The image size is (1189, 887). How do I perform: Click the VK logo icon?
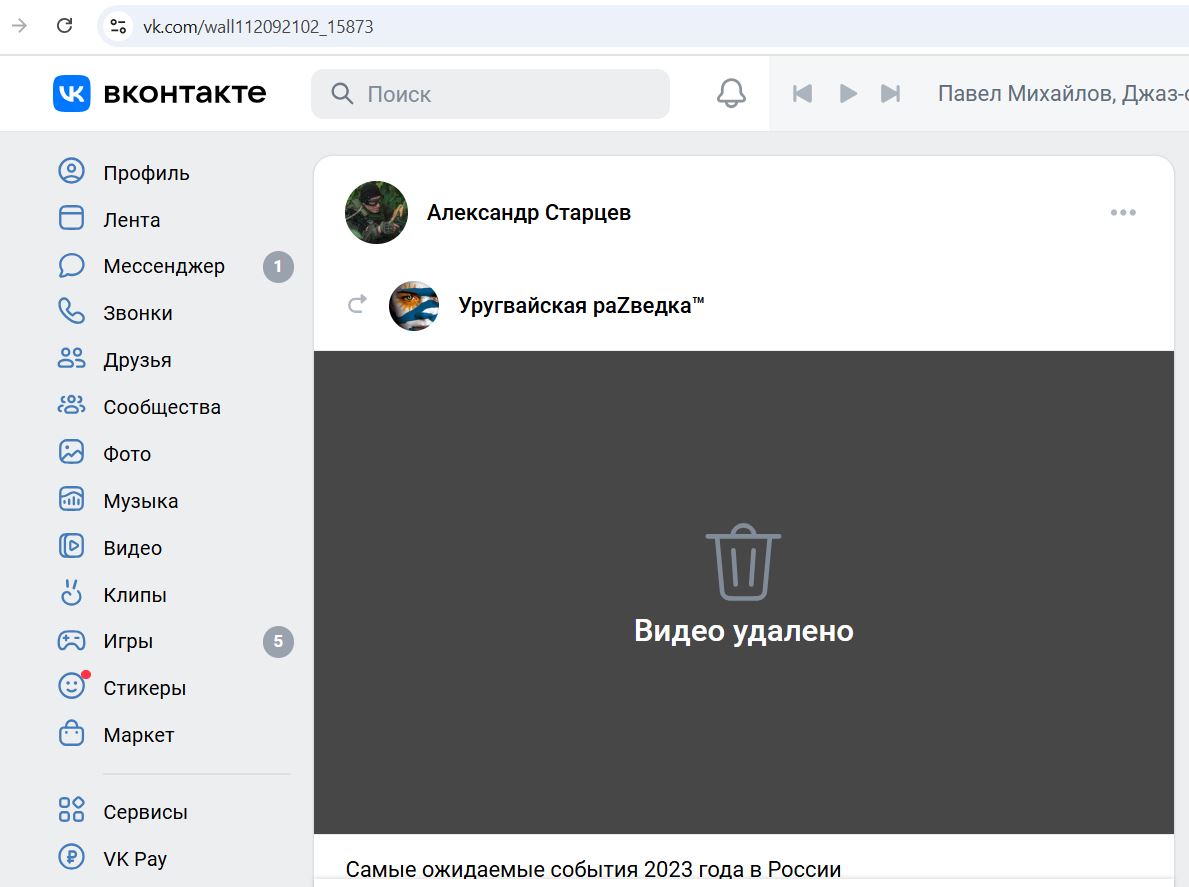(71, 93)
